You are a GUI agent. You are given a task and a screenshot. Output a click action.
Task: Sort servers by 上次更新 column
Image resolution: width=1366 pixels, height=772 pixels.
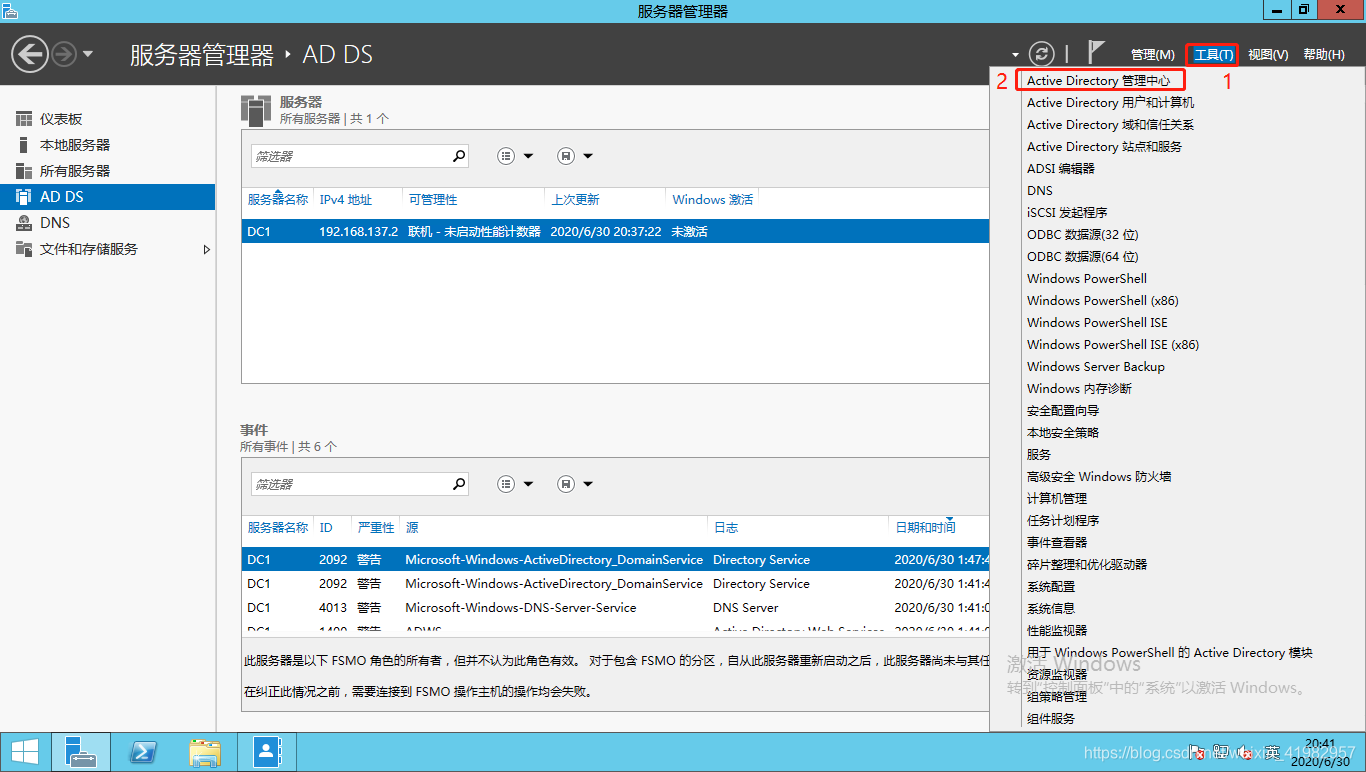click(575, 199)
